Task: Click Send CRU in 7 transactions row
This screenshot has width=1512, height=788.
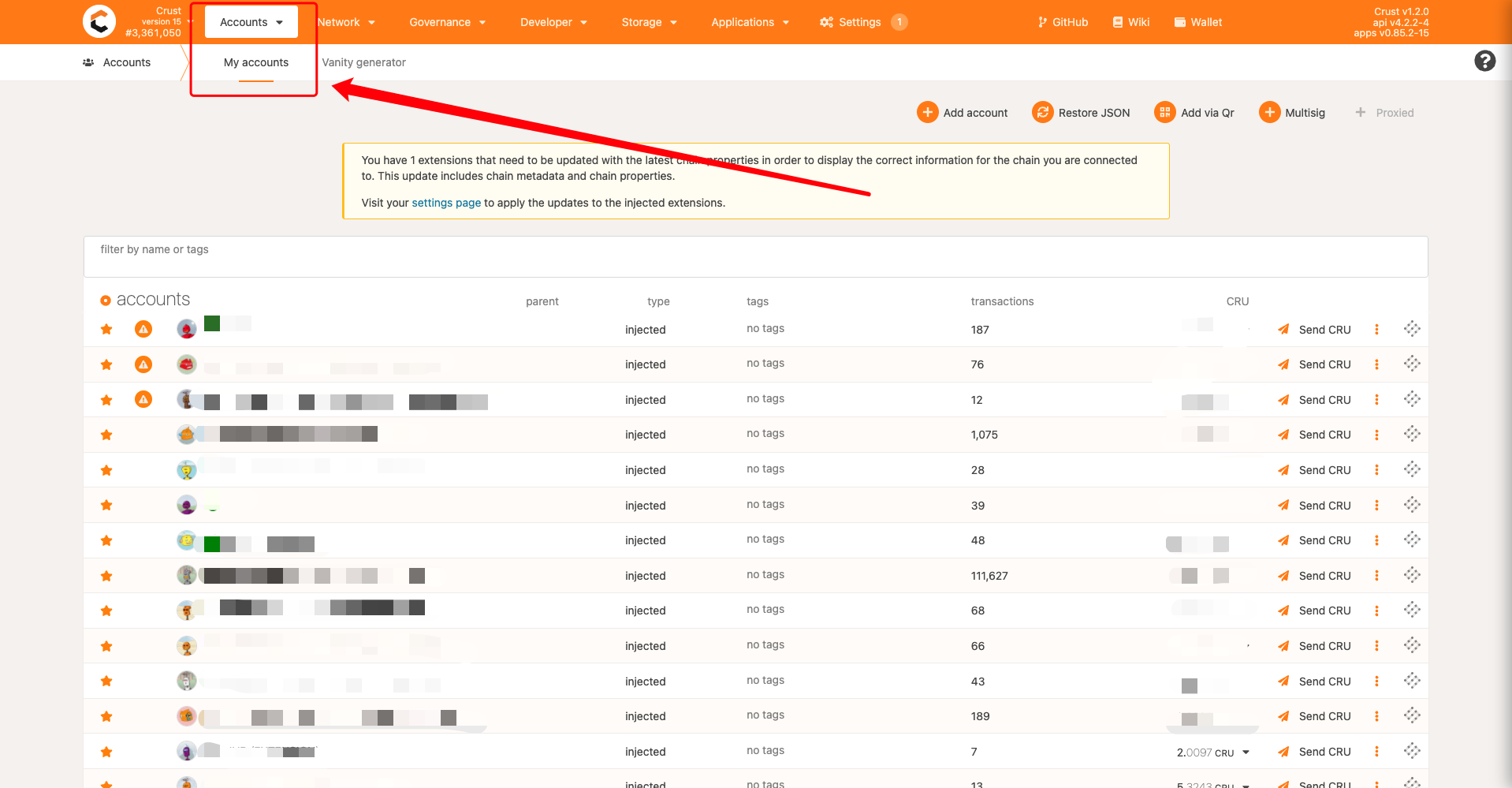Action: [1314, 752]
